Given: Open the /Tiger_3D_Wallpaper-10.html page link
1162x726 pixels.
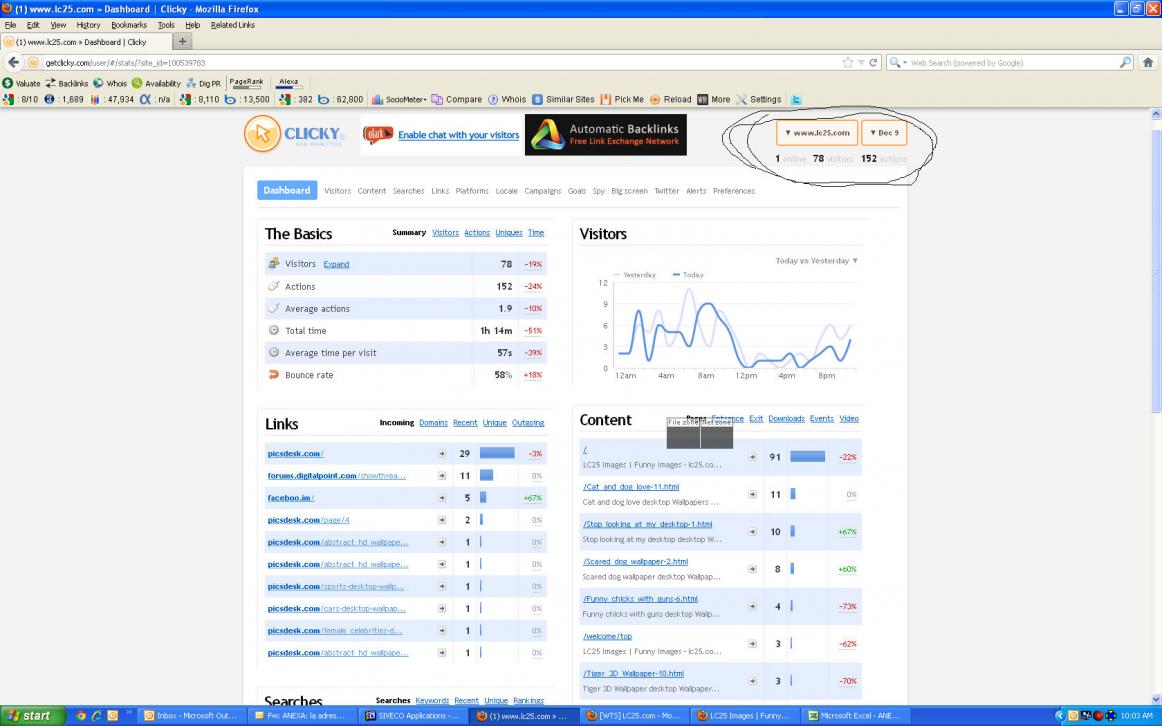Looking at the screenshot, I should click(633, 673).
